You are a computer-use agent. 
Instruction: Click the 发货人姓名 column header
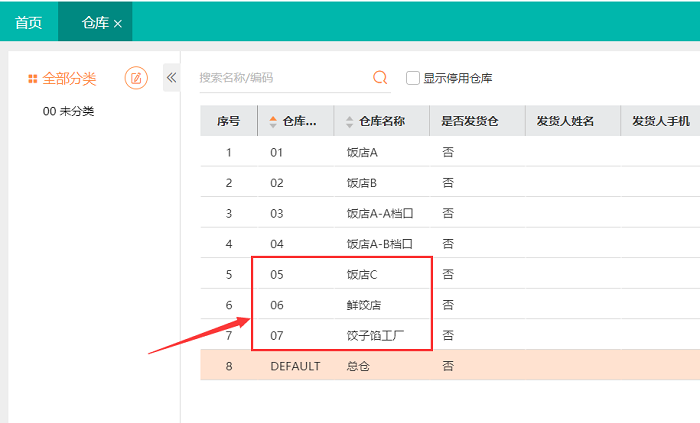(x=565, y=122)
